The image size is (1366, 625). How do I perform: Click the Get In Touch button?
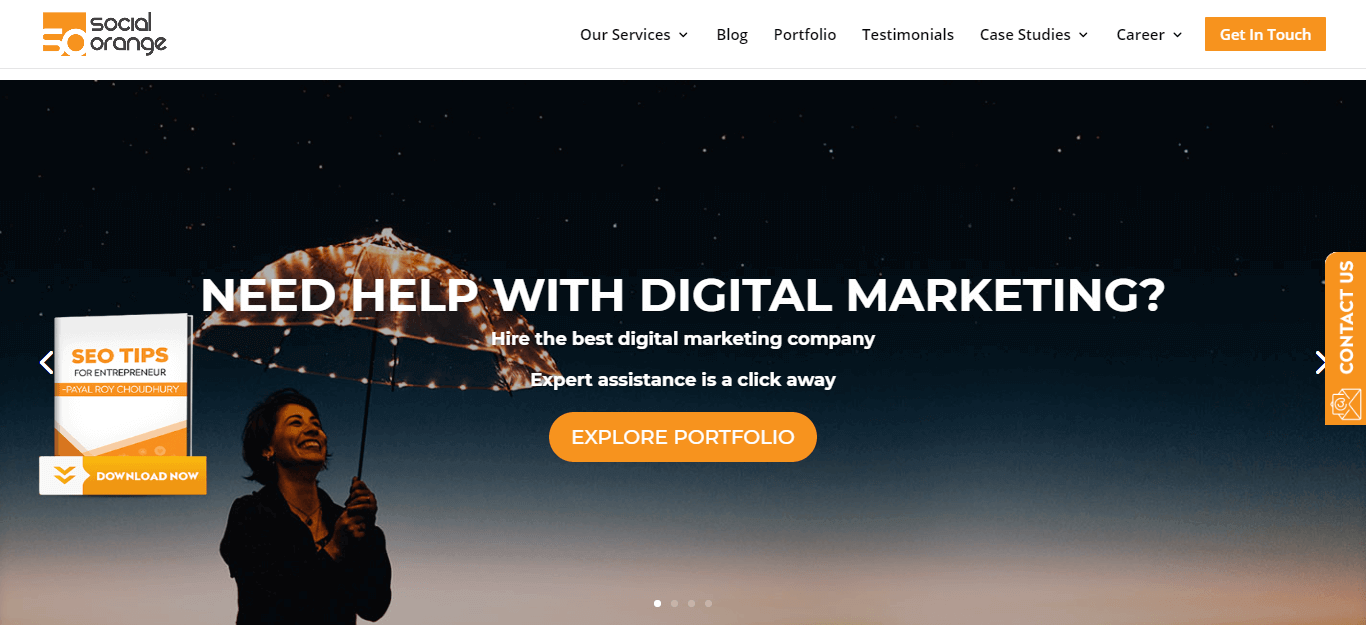tap(1265, 34)
